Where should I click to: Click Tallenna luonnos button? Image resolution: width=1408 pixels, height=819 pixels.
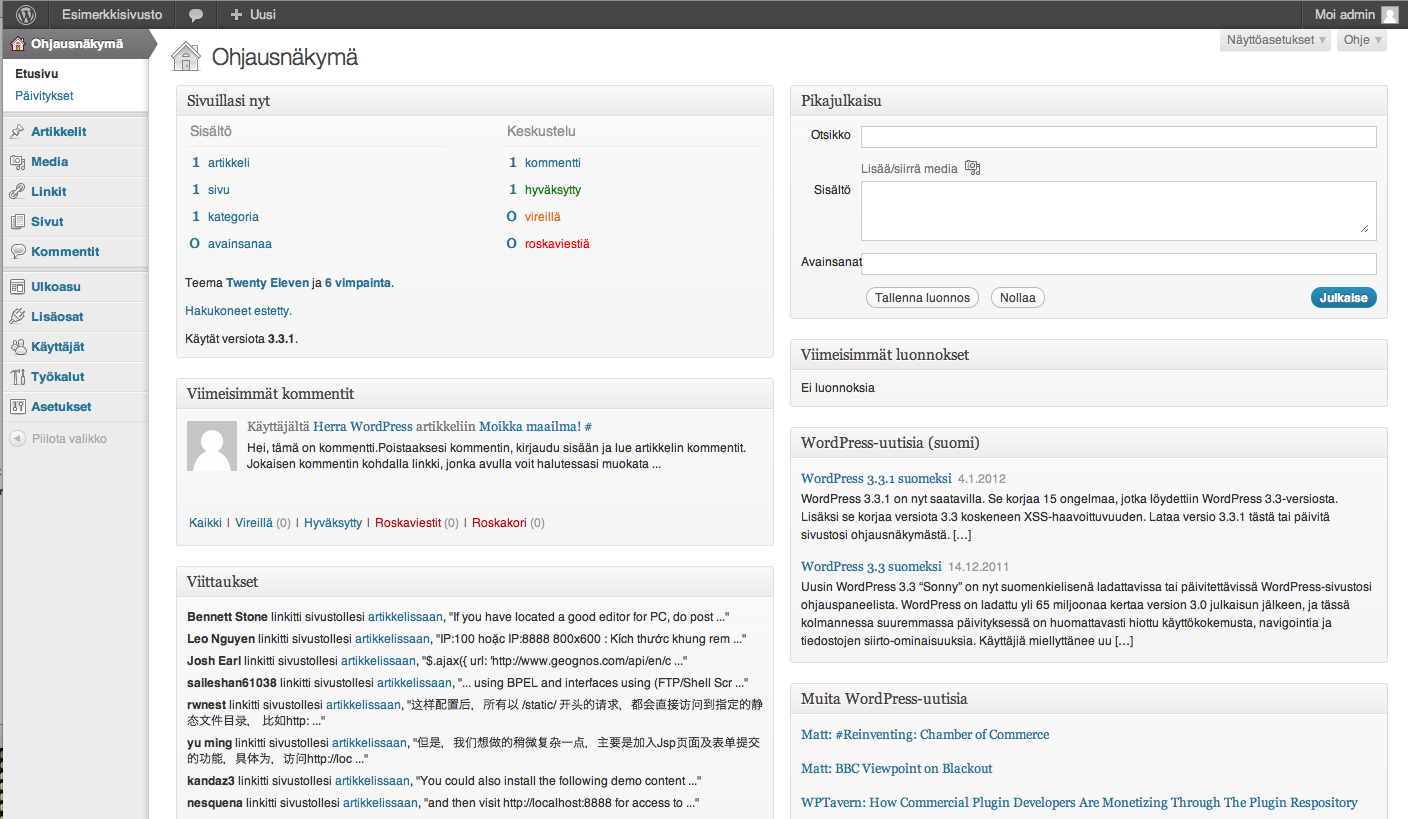point(922,297)
